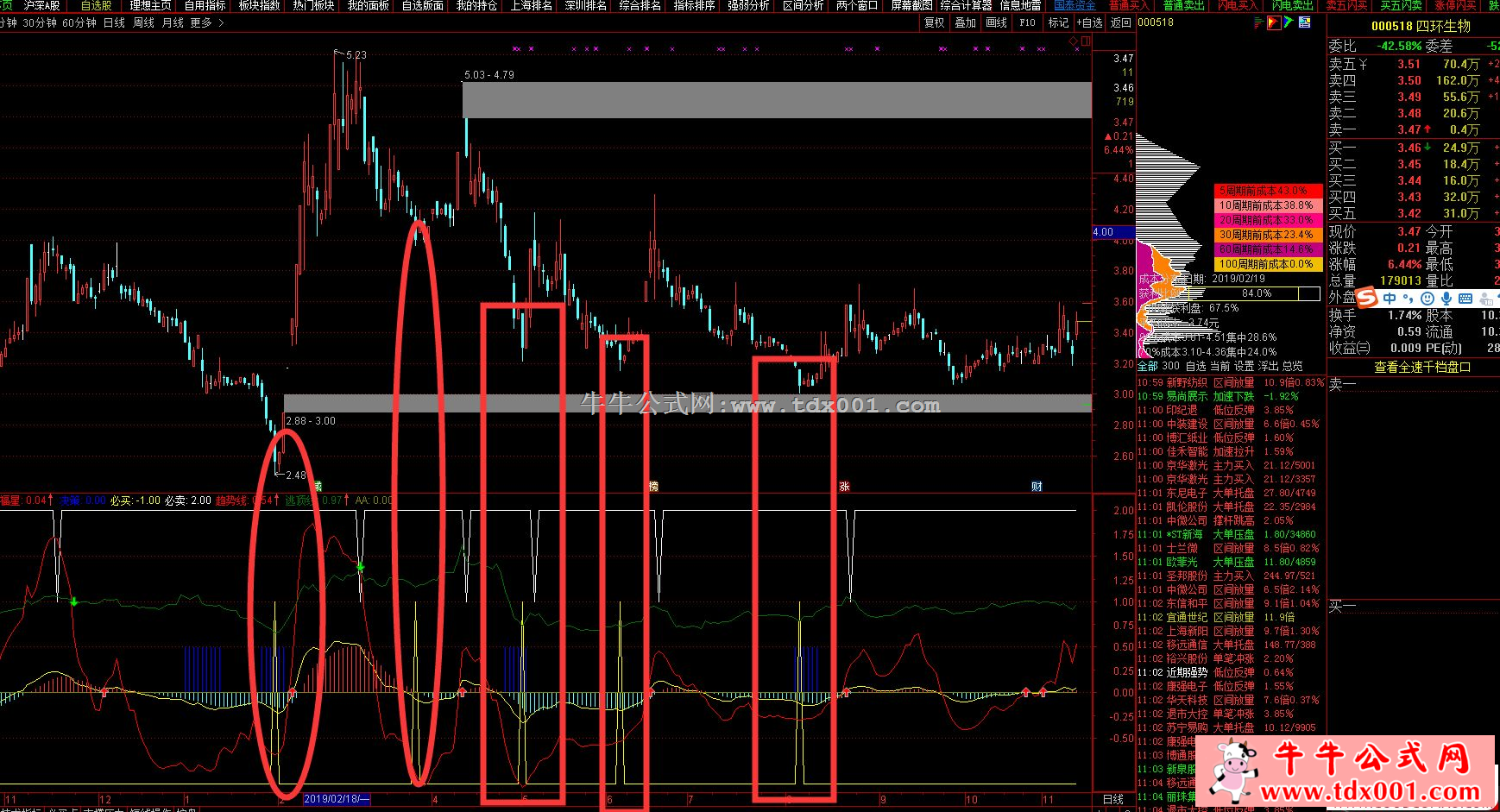This screenshot has width=1500, height=812.
Task: Click the 复权 toolbar button
Action: pos(934,22)
